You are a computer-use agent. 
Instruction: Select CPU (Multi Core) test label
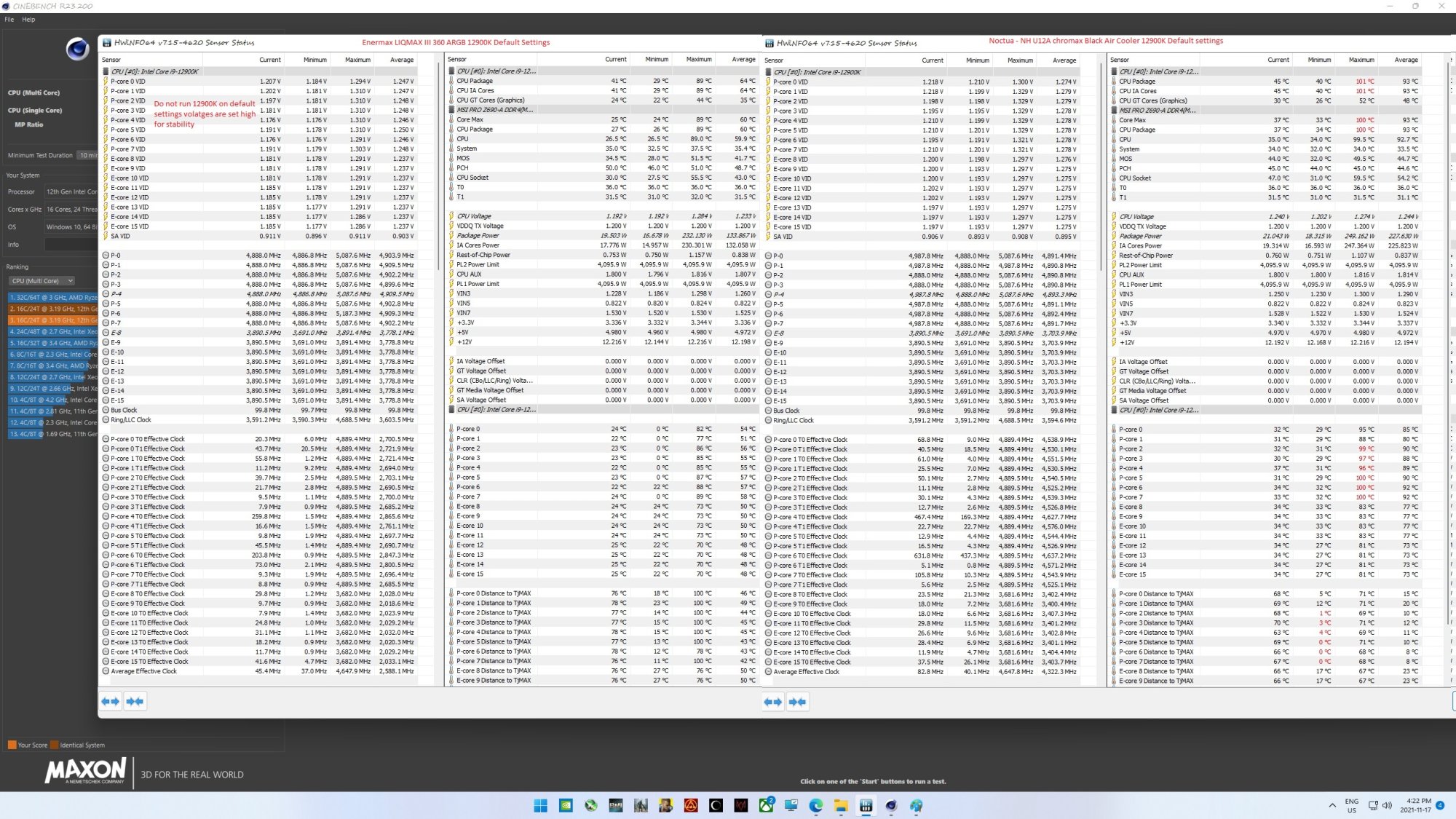[33, 93]
